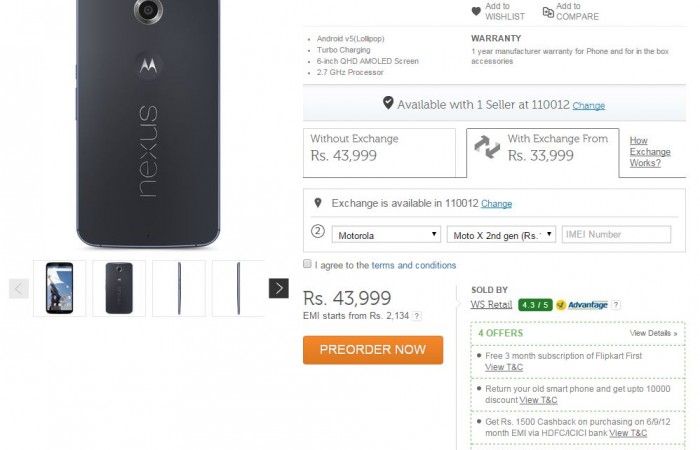The height and width of the screenshot is (450, 700).
Task: Click the Add to Compare icon
Action: pyautogui.click(x=548, y=11)
